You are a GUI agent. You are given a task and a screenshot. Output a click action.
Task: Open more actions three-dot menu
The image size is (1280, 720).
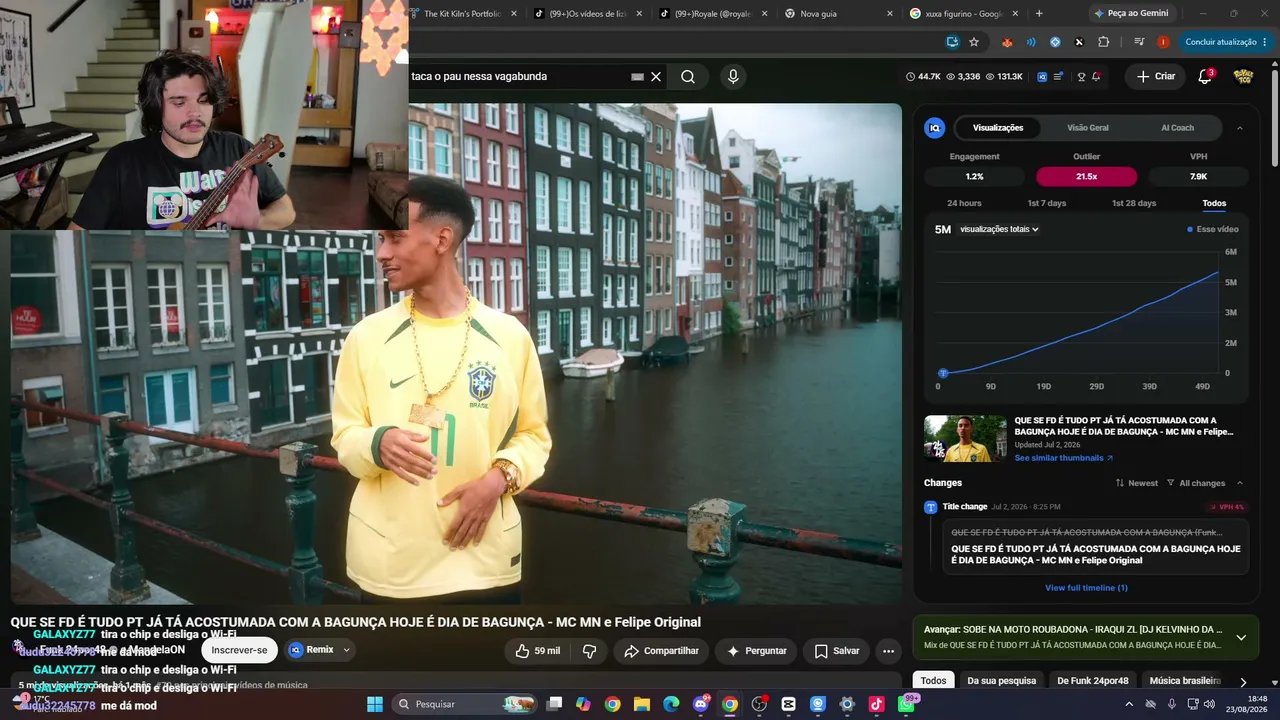[888, 651]
